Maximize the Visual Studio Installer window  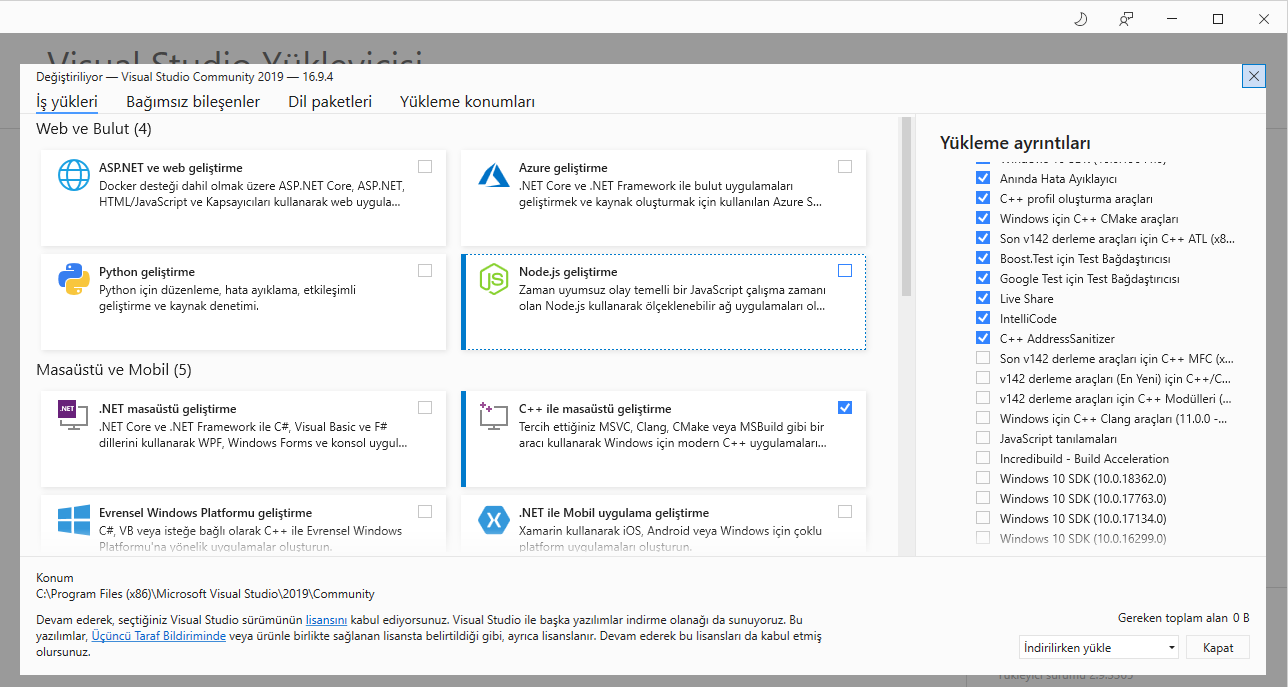pos(1218,19)
